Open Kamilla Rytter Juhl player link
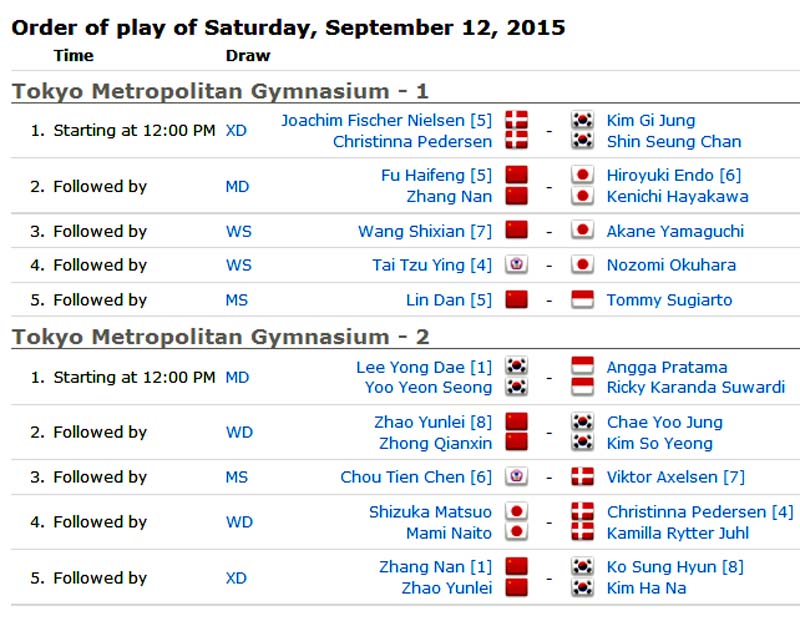This screenshot has height=621, width=800. click(678, 533)
